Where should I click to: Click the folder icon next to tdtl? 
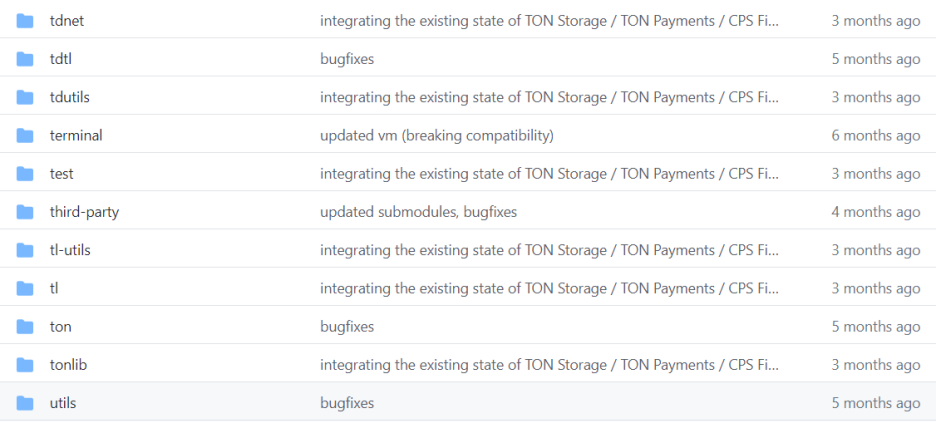coord(24,59)
